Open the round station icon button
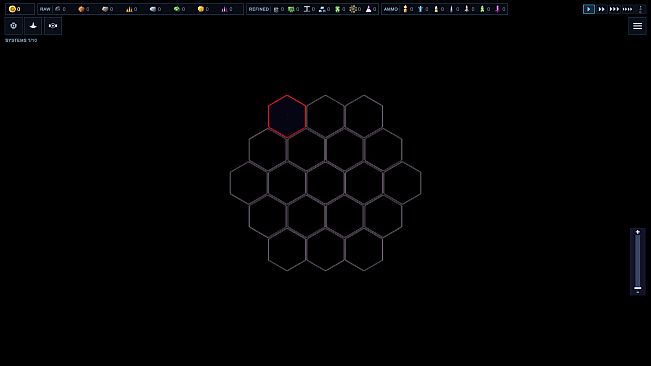 (x=14, y=26)
